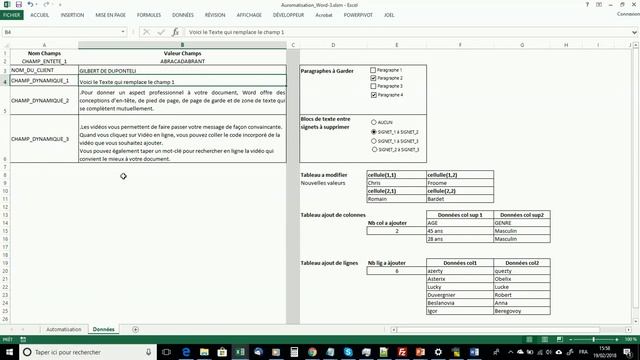Screen dimensions: 640x360
Task: Open File Explorer from taskbar
Action: pyautogui.click(x=204, y=352)
